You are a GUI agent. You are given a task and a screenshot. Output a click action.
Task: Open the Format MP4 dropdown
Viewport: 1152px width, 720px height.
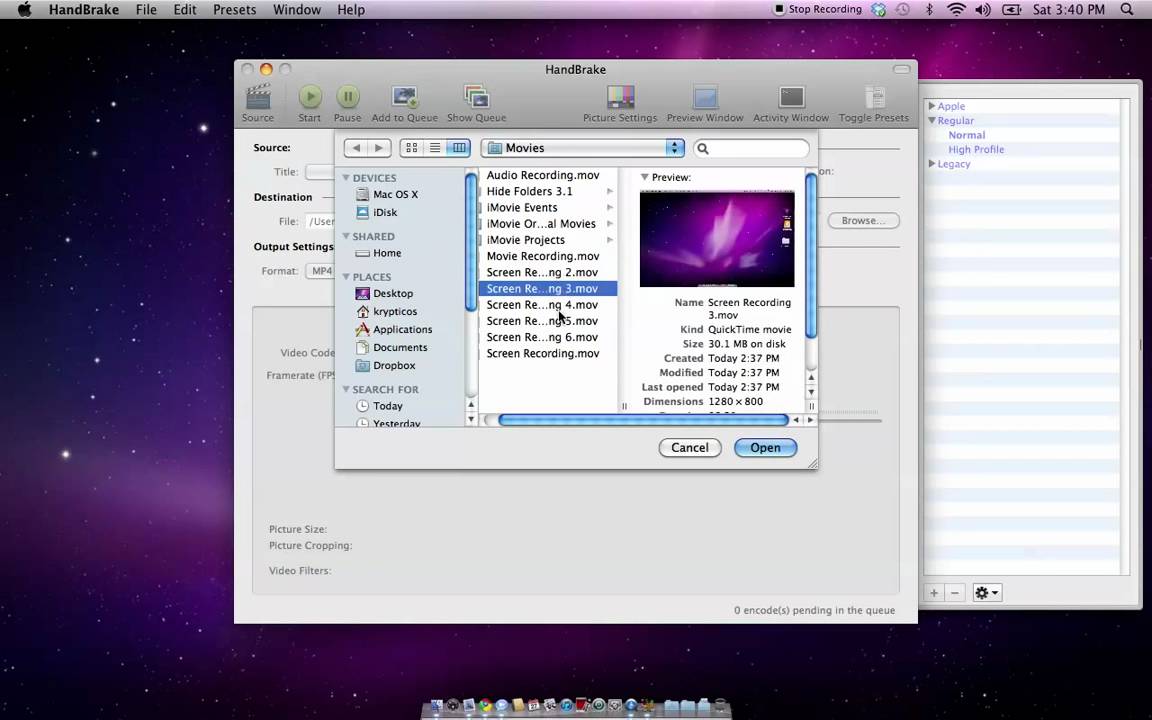pos(320,271)
